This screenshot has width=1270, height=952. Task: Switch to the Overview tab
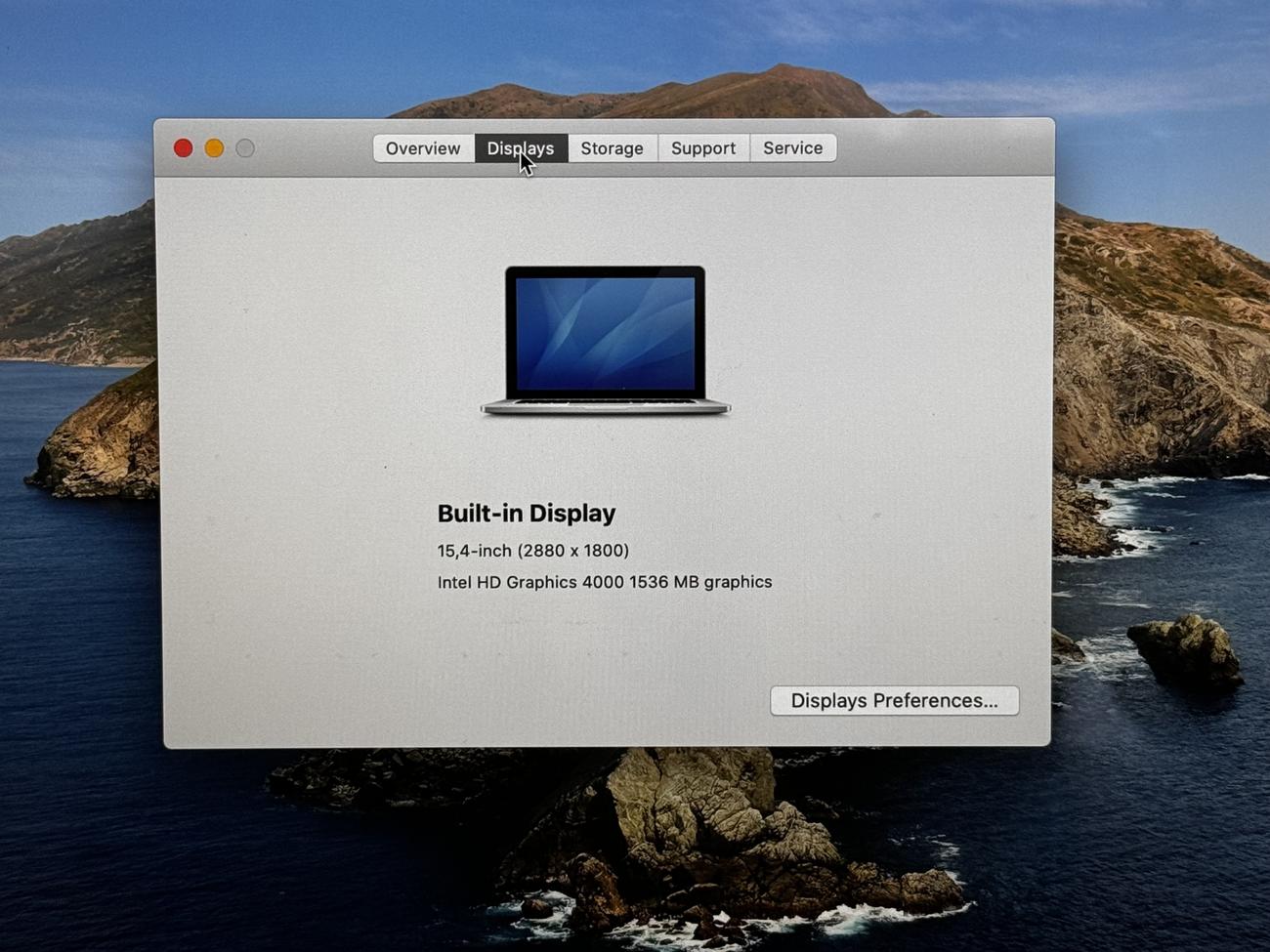click(422, 148)
